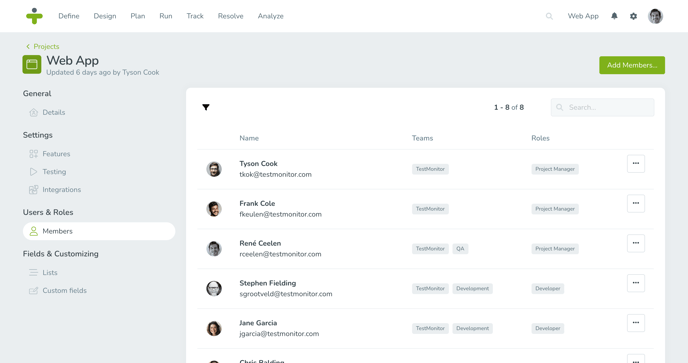Image resolution: width=688 pixels, height=363 pixels.
Task: Click email fkeulen@testmonitor.com
Action: click(x=280, y=214)
